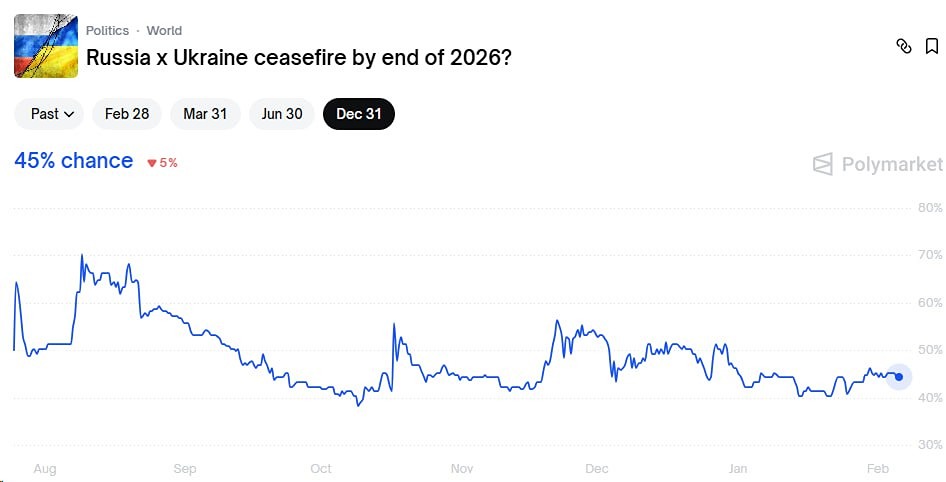
Task: Click the 80% label on the y-axis
Action: tap(930, 208)
